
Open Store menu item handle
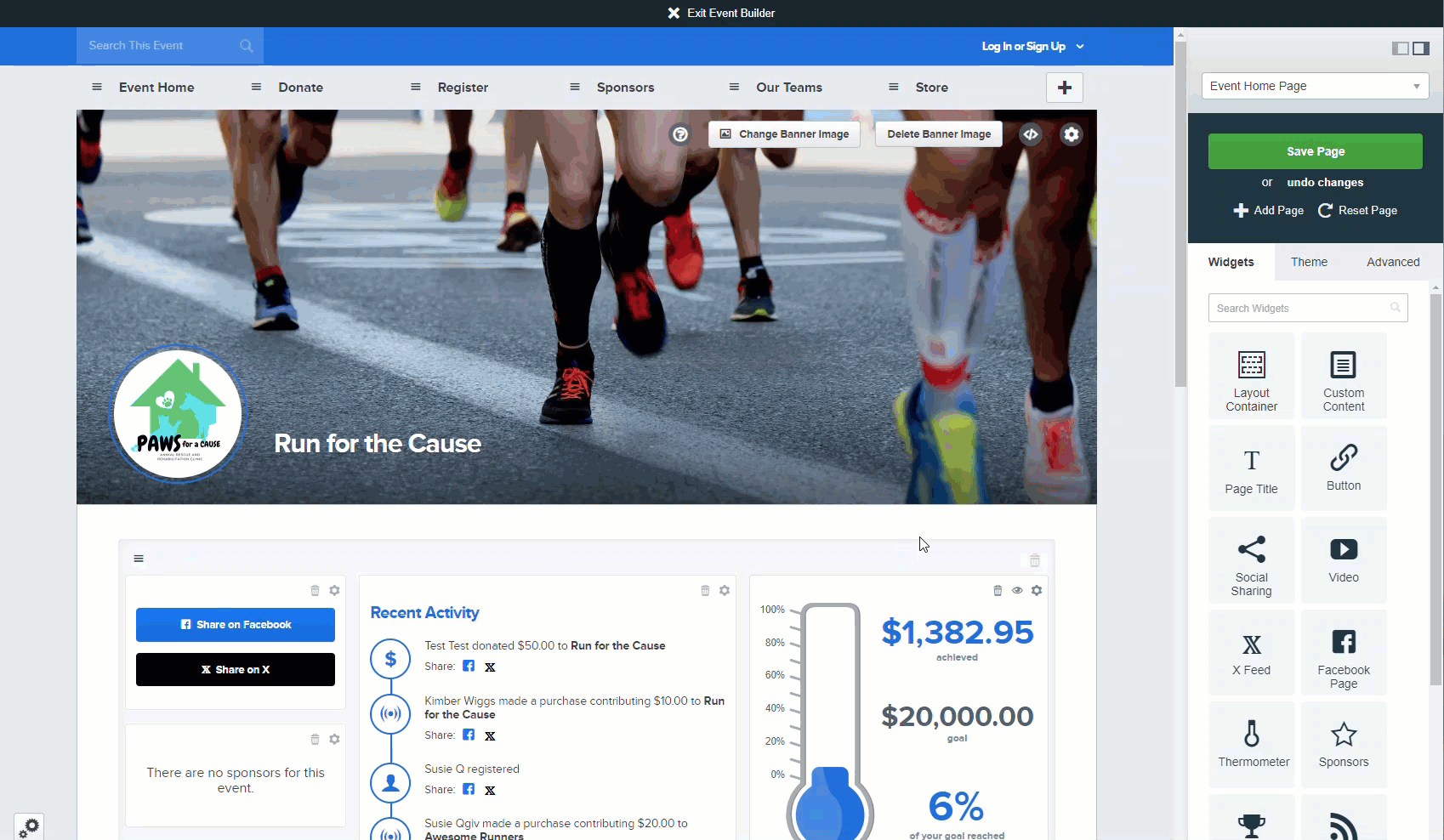[x=893, y=87]
